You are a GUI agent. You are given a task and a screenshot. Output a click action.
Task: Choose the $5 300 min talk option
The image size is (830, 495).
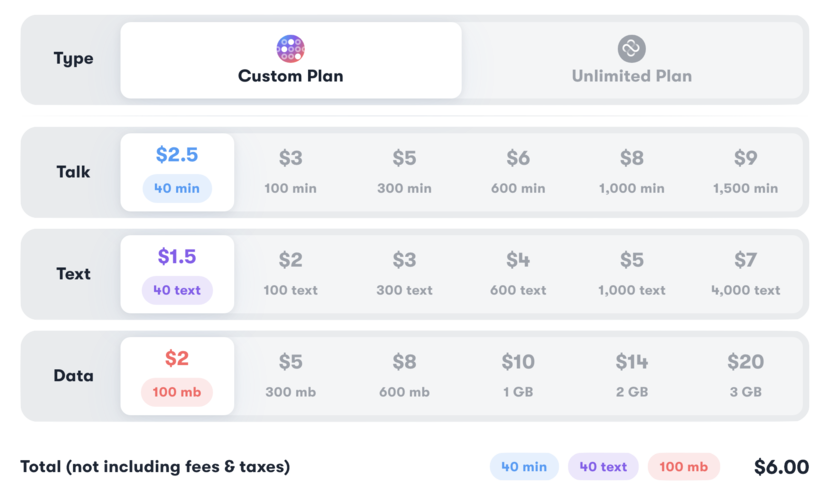404,171
